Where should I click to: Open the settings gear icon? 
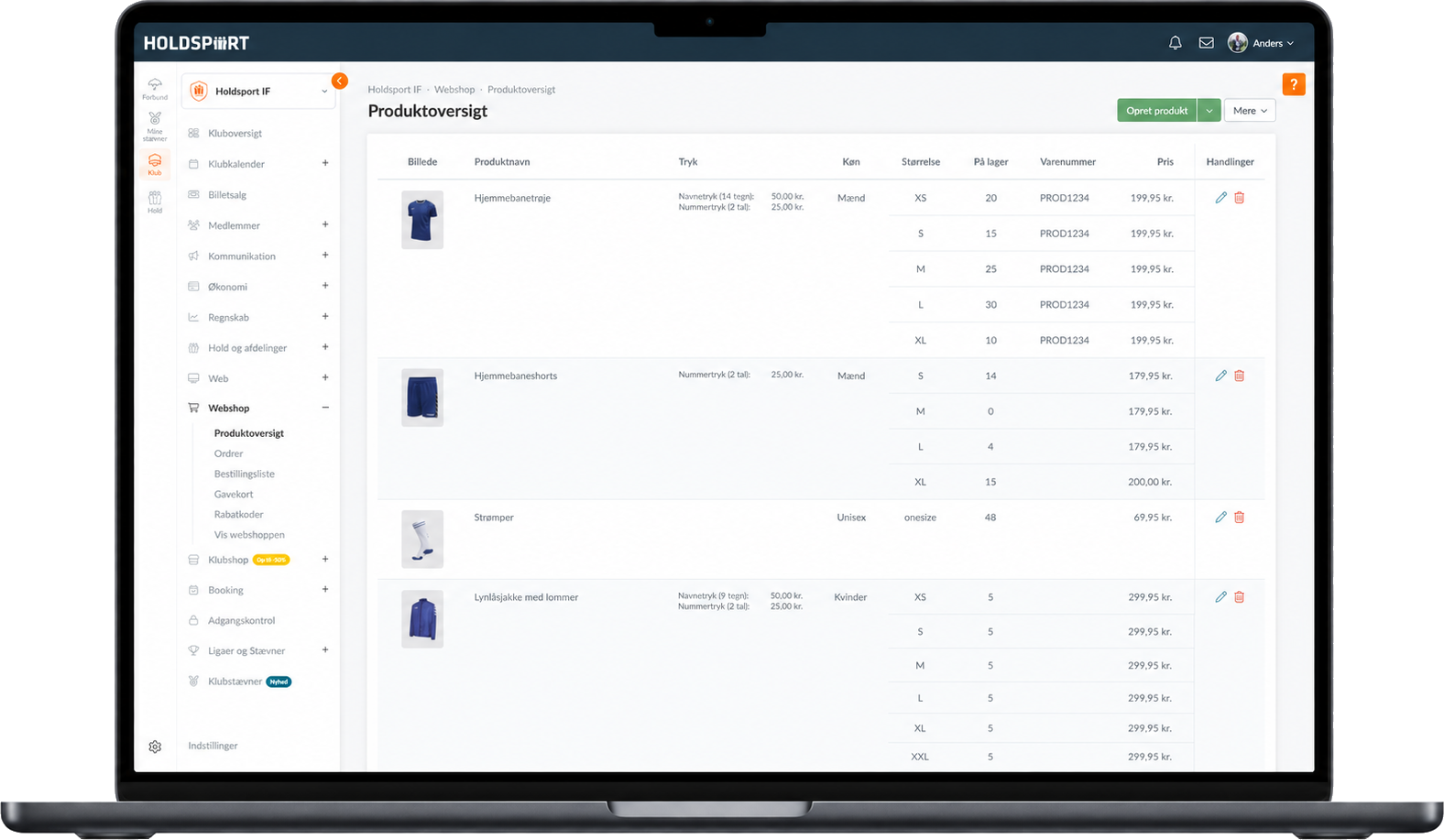pyautogui.click(x=155, y=747)
